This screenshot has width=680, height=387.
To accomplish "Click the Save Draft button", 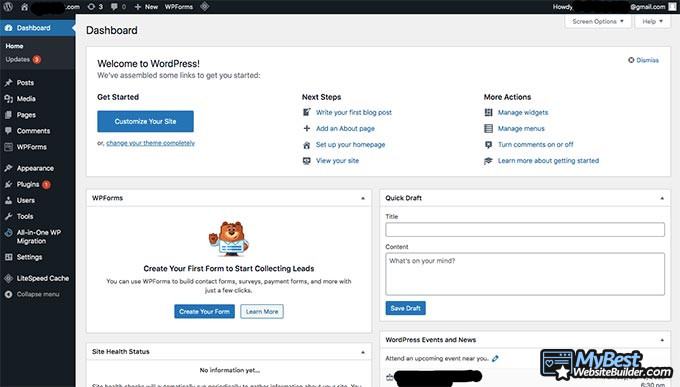I will [405, 308].
